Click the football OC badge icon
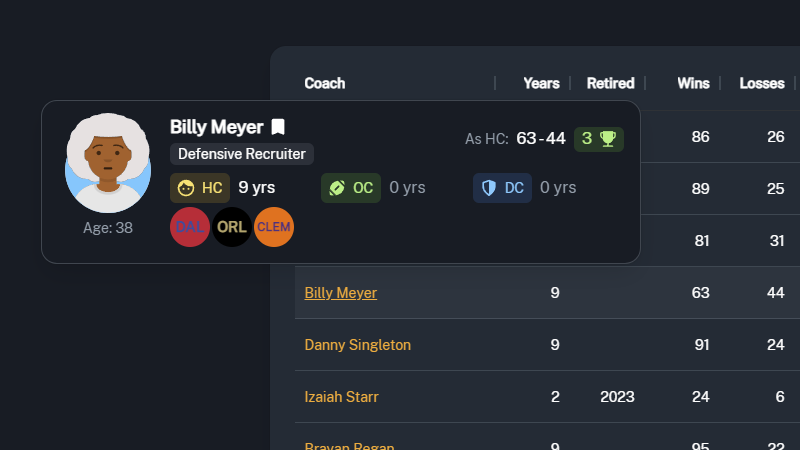 tap(337, 187)
